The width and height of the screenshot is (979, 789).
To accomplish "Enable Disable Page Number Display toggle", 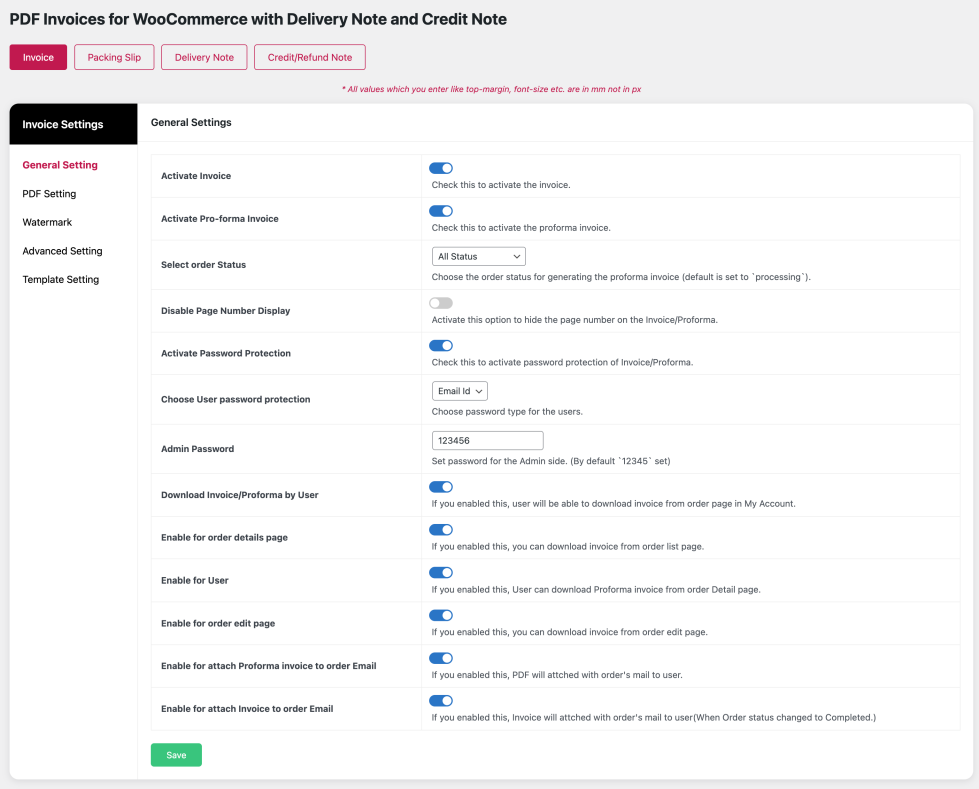I will click(440, 303).
